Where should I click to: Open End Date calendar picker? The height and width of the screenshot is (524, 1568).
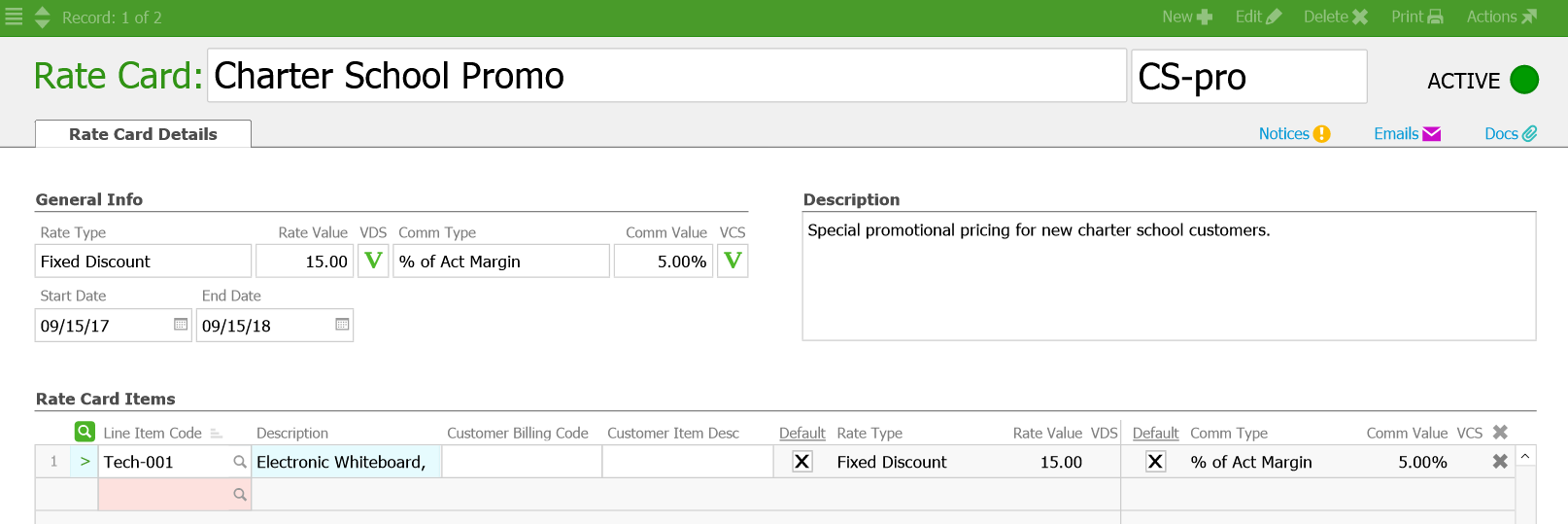342,325
